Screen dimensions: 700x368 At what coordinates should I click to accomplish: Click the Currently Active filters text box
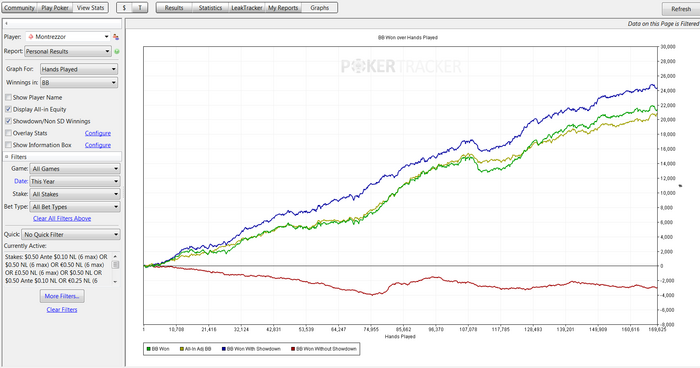click(58, 269)
